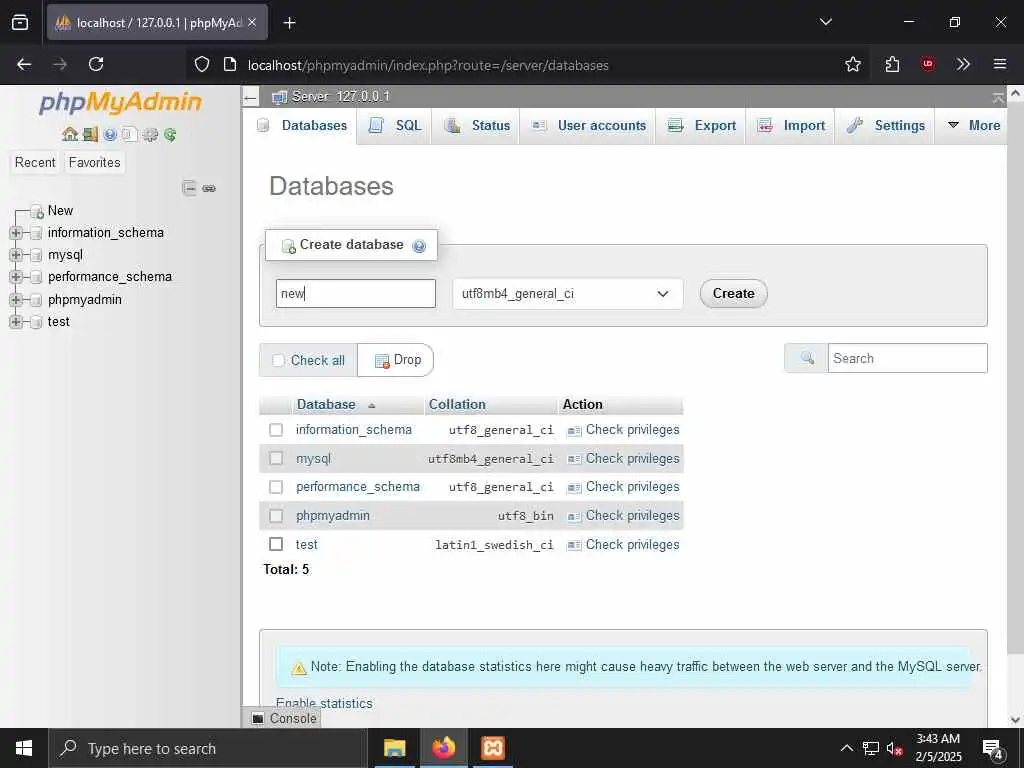Open the phpMyAdmin Home icon
1024x768 pixels.
[x=70, y=135]
